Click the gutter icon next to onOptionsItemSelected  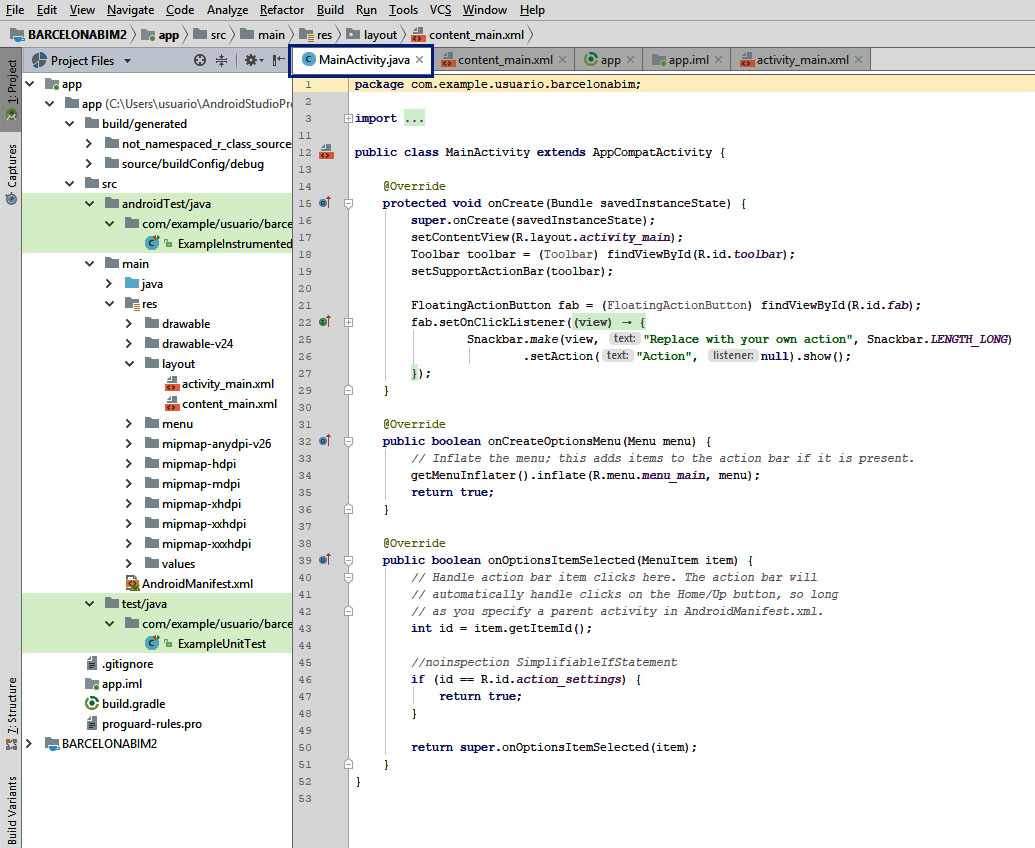324,560
